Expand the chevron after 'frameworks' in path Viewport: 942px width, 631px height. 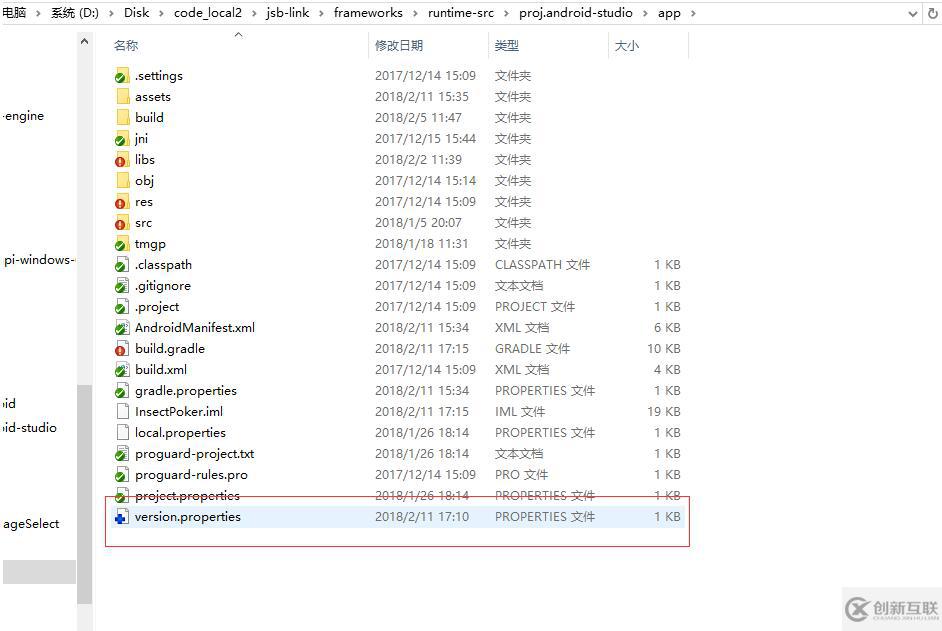(x=415, y=13)
